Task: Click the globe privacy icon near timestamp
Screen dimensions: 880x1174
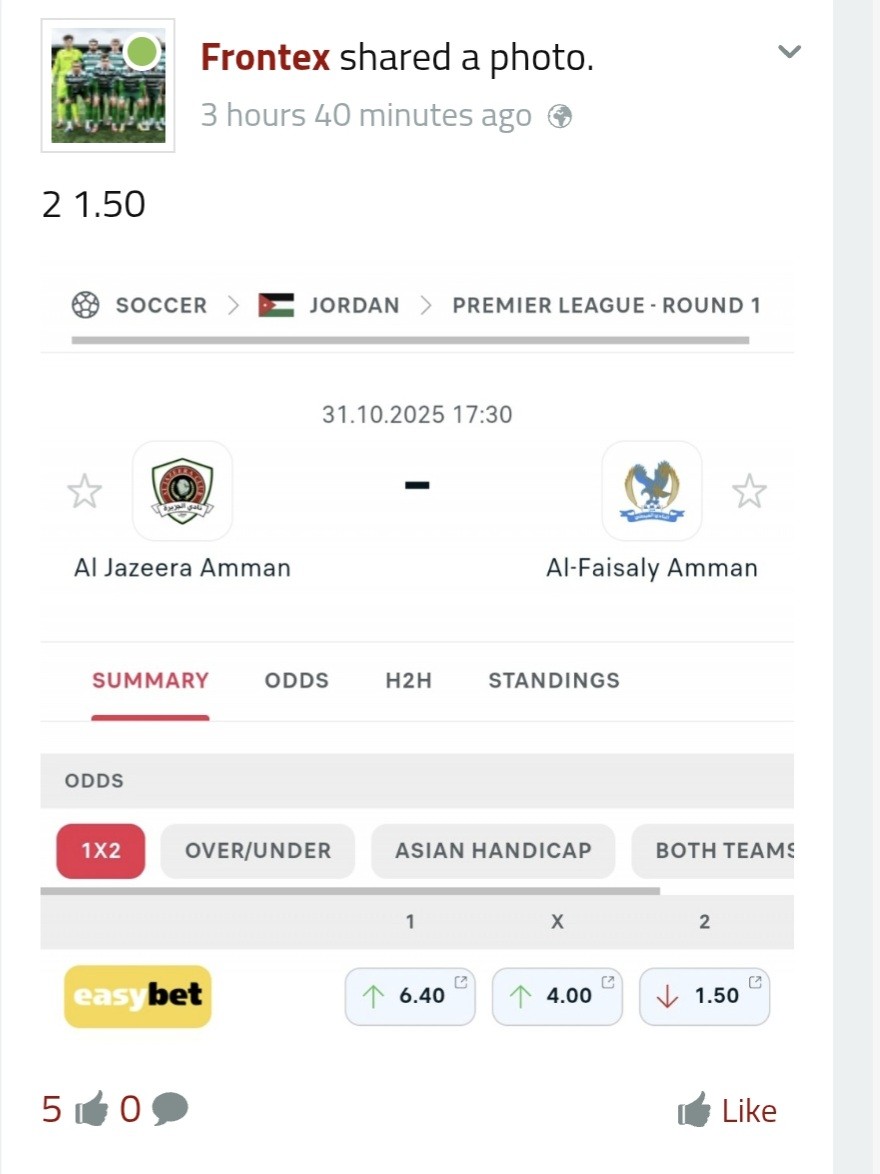Action: point(560,117)
